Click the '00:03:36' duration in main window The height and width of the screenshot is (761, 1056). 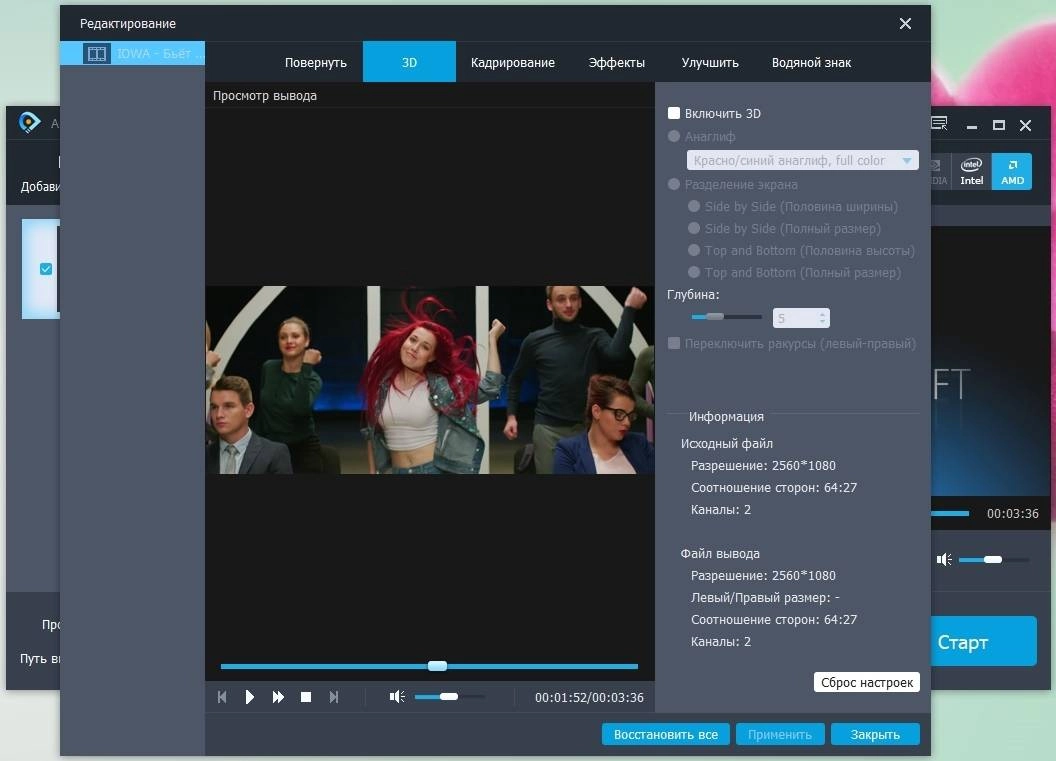click(x=1012, y=513)
